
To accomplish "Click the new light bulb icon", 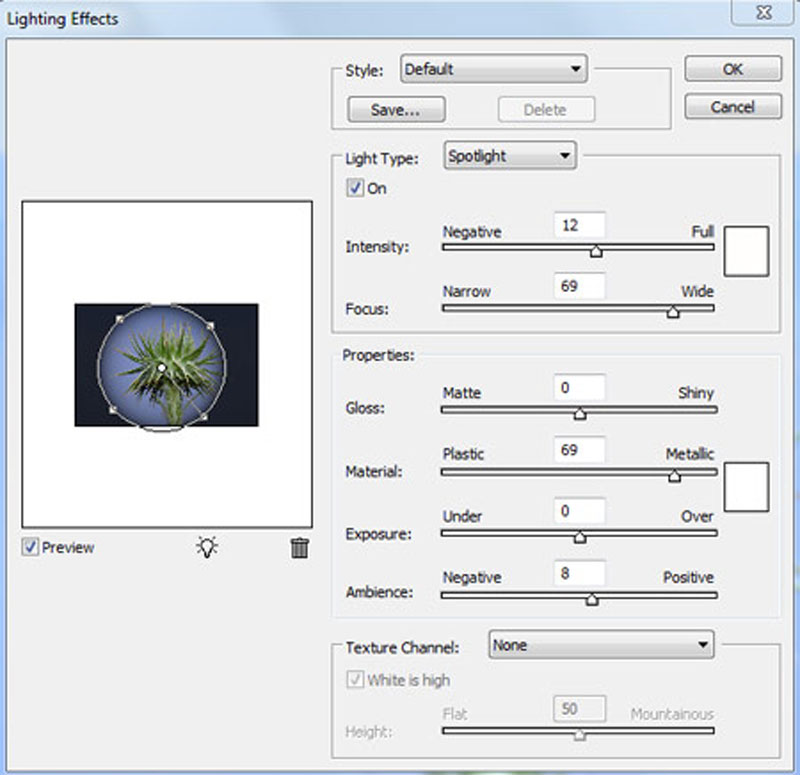I will tap(207, 547).
